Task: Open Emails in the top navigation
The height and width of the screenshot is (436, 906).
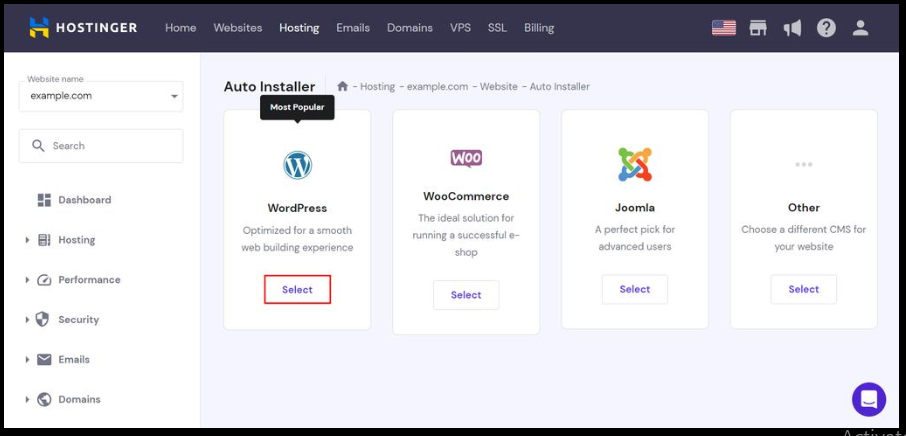Action: 353,28
